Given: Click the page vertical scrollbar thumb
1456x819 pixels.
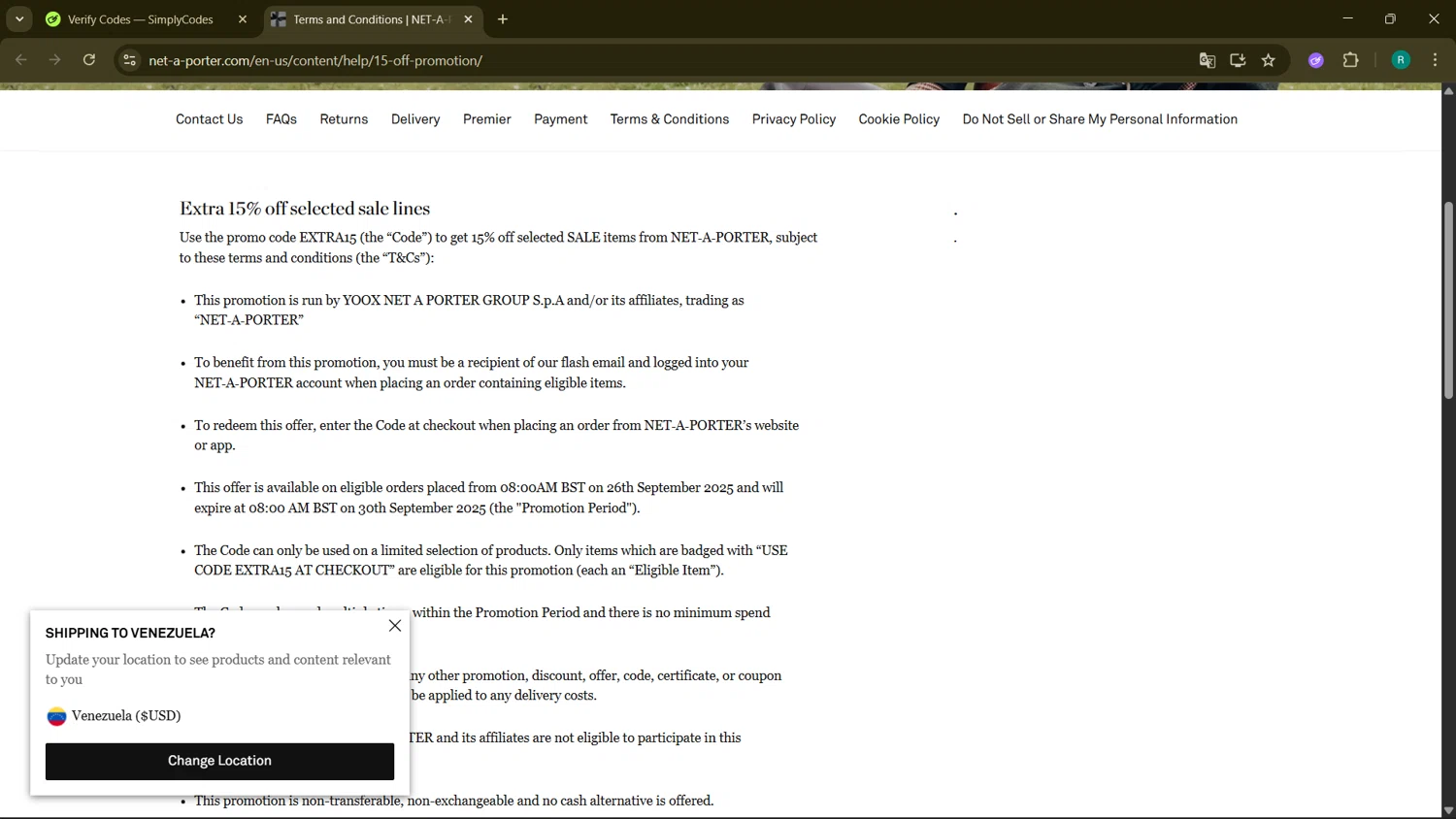Looking at the screenshot, I should click(x=1448, y=301).
